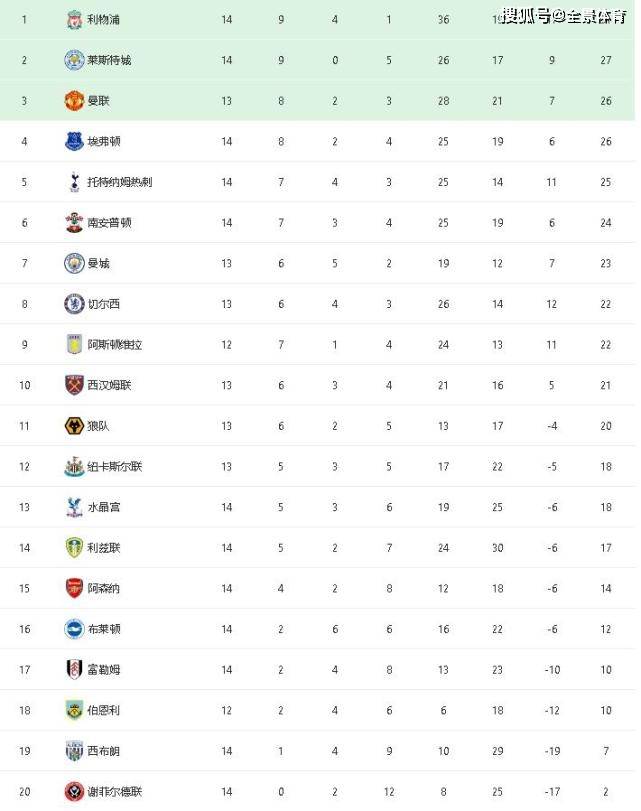Click the Sheffield United crest icon
This screenshot has width=641, height=811.
point(74,792)
